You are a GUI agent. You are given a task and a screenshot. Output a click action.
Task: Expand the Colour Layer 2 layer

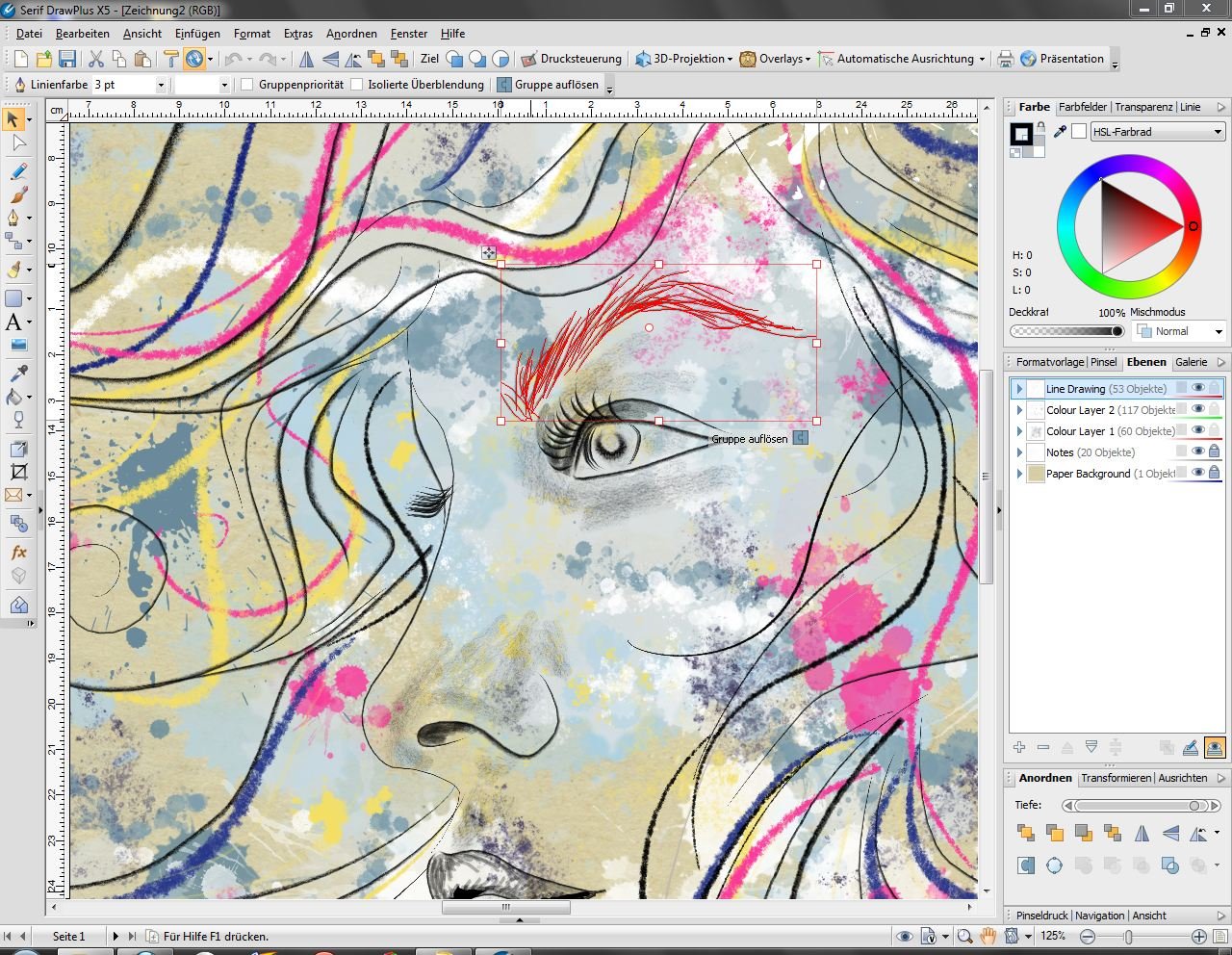1019,410
